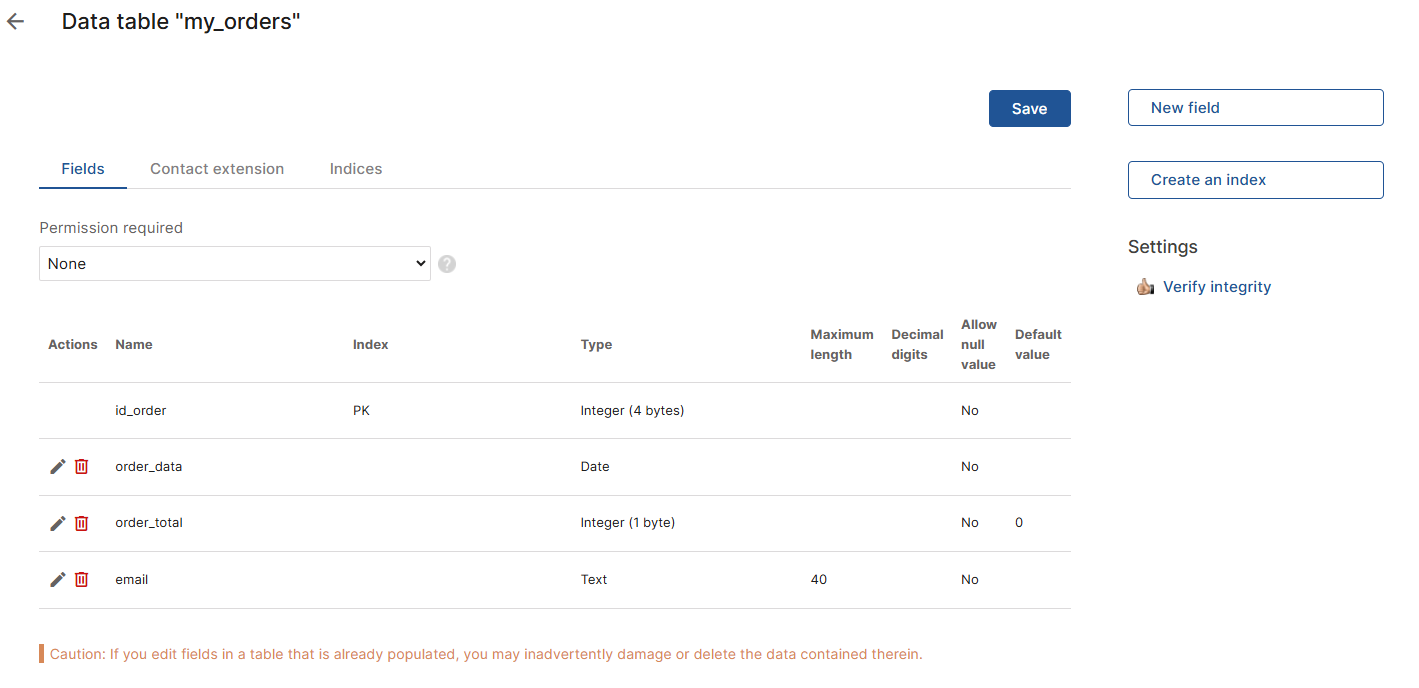Screen dimensions: 1419x688
Task: Open the Verify integrity link
Action: 1216,286
